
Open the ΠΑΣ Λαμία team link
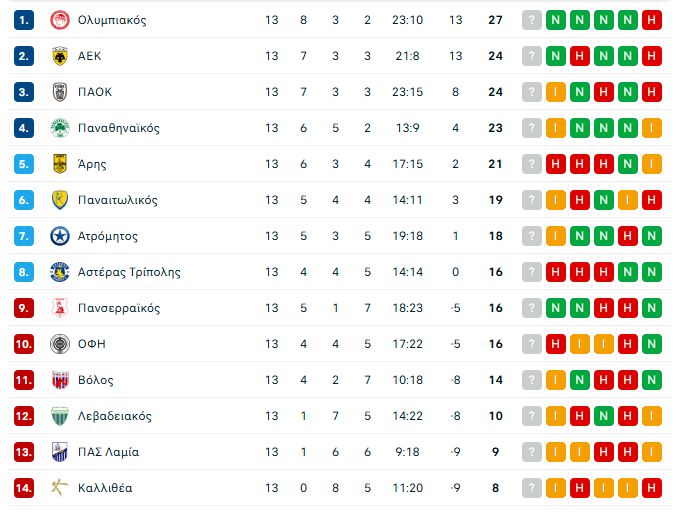coord(108,452)
